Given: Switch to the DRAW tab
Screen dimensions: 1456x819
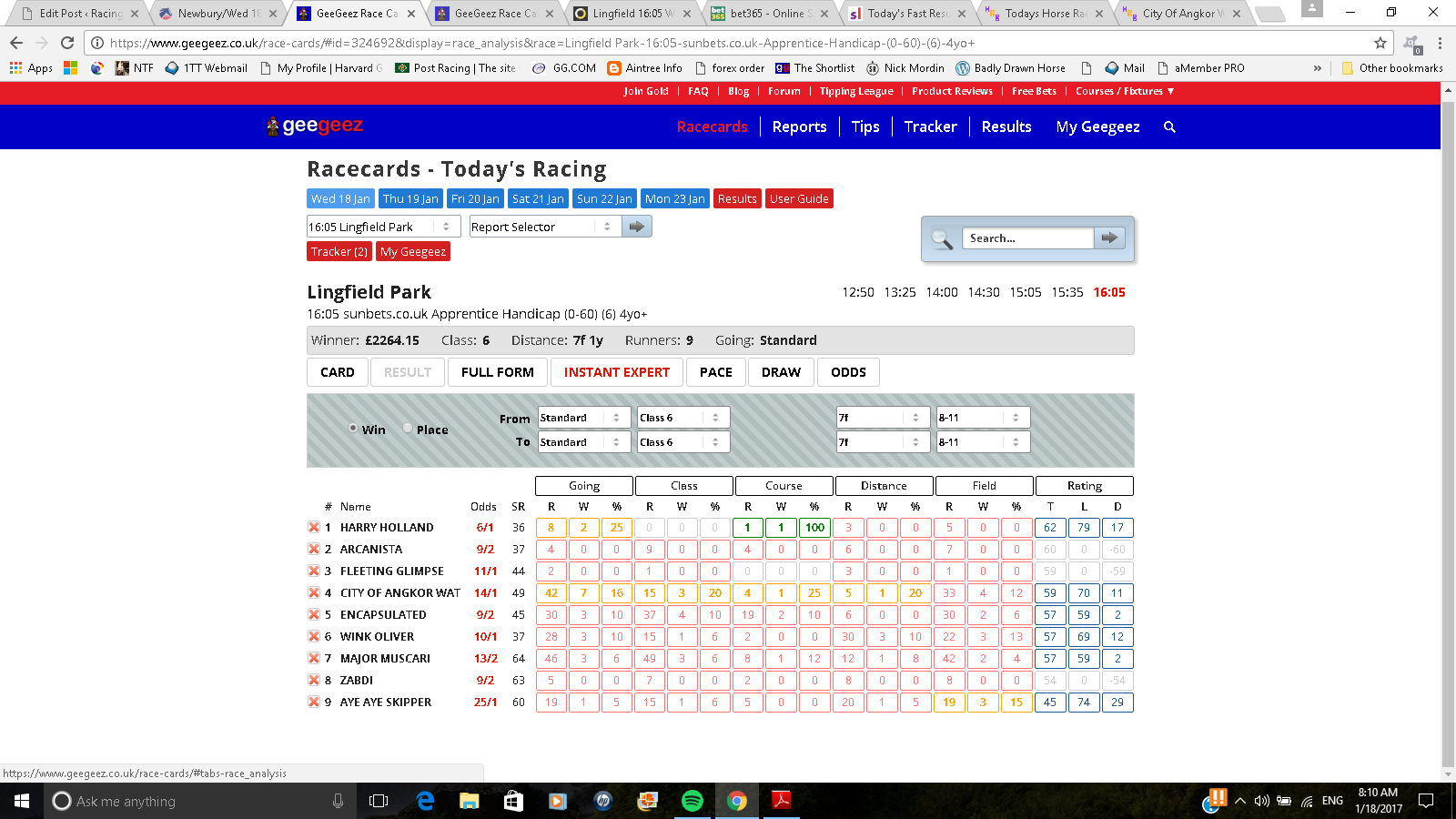Looking at the screenshot, I should [x=782, y=372].
